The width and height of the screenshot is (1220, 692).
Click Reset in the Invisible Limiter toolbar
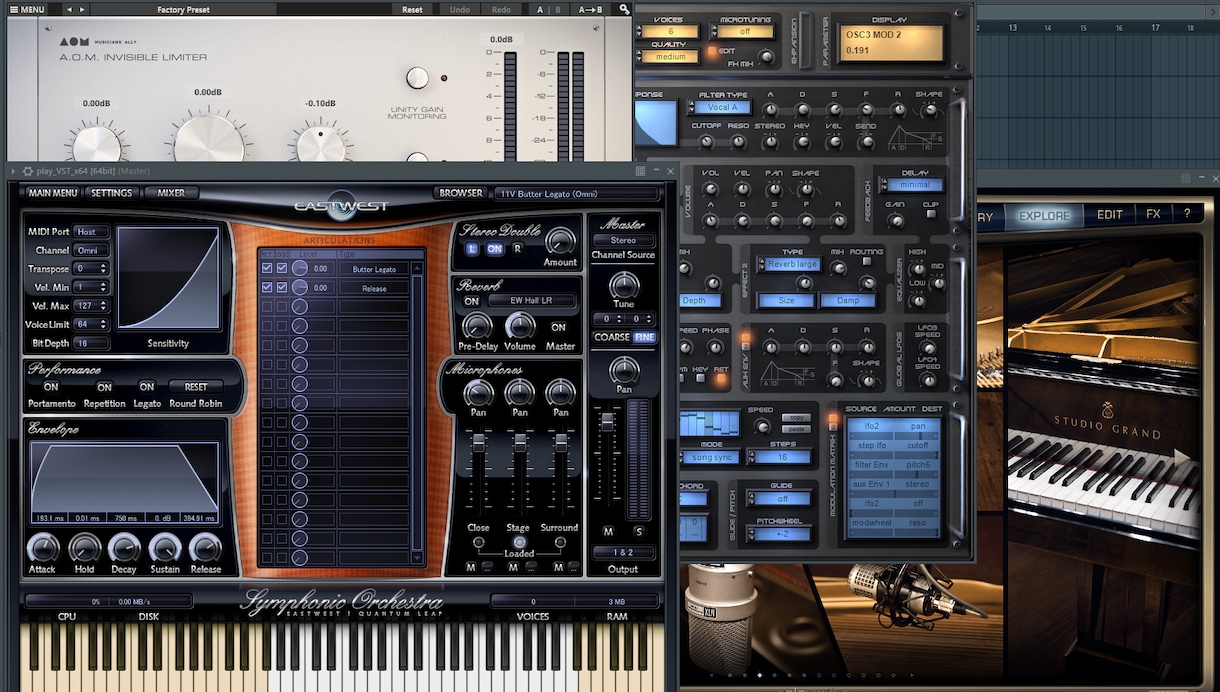[412, 9]
